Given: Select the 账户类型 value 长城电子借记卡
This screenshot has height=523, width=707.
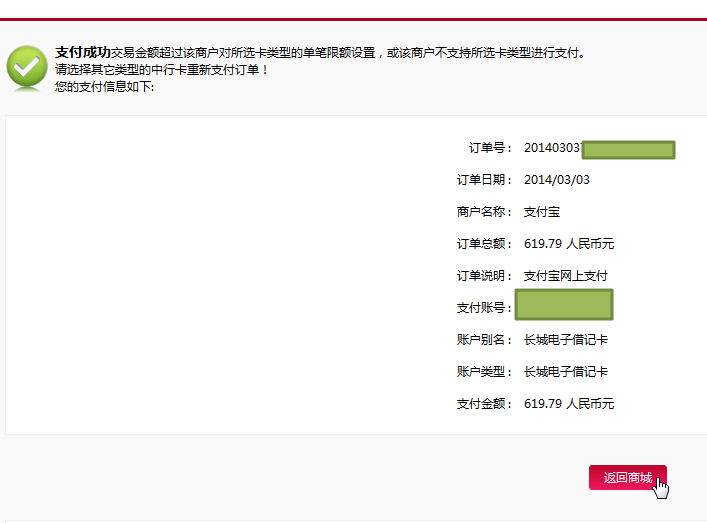Looking at the screenshot, I should [x=566, y=372].
